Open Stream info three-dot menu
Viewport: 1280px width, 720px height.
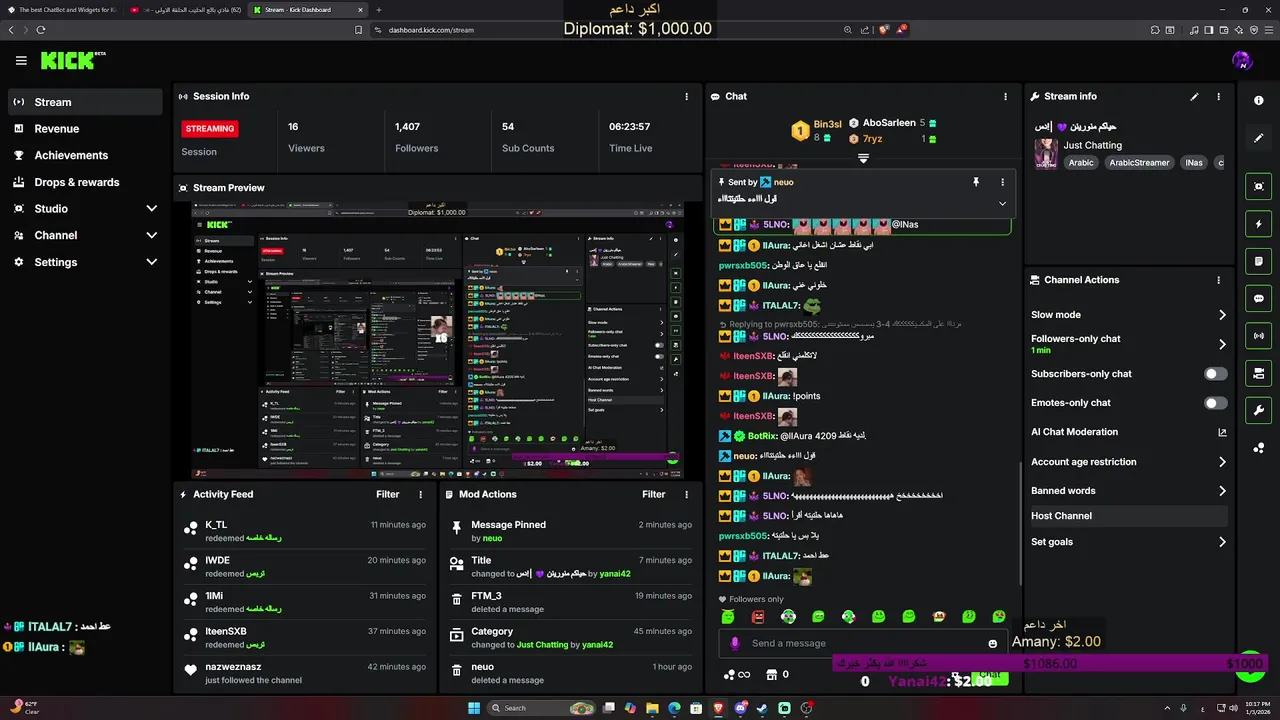click(1218, 96)
